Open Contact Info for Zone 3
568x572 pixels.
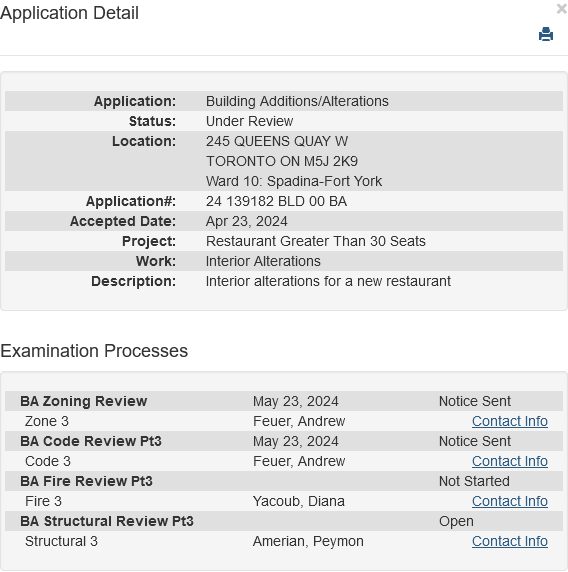[510, 421]
